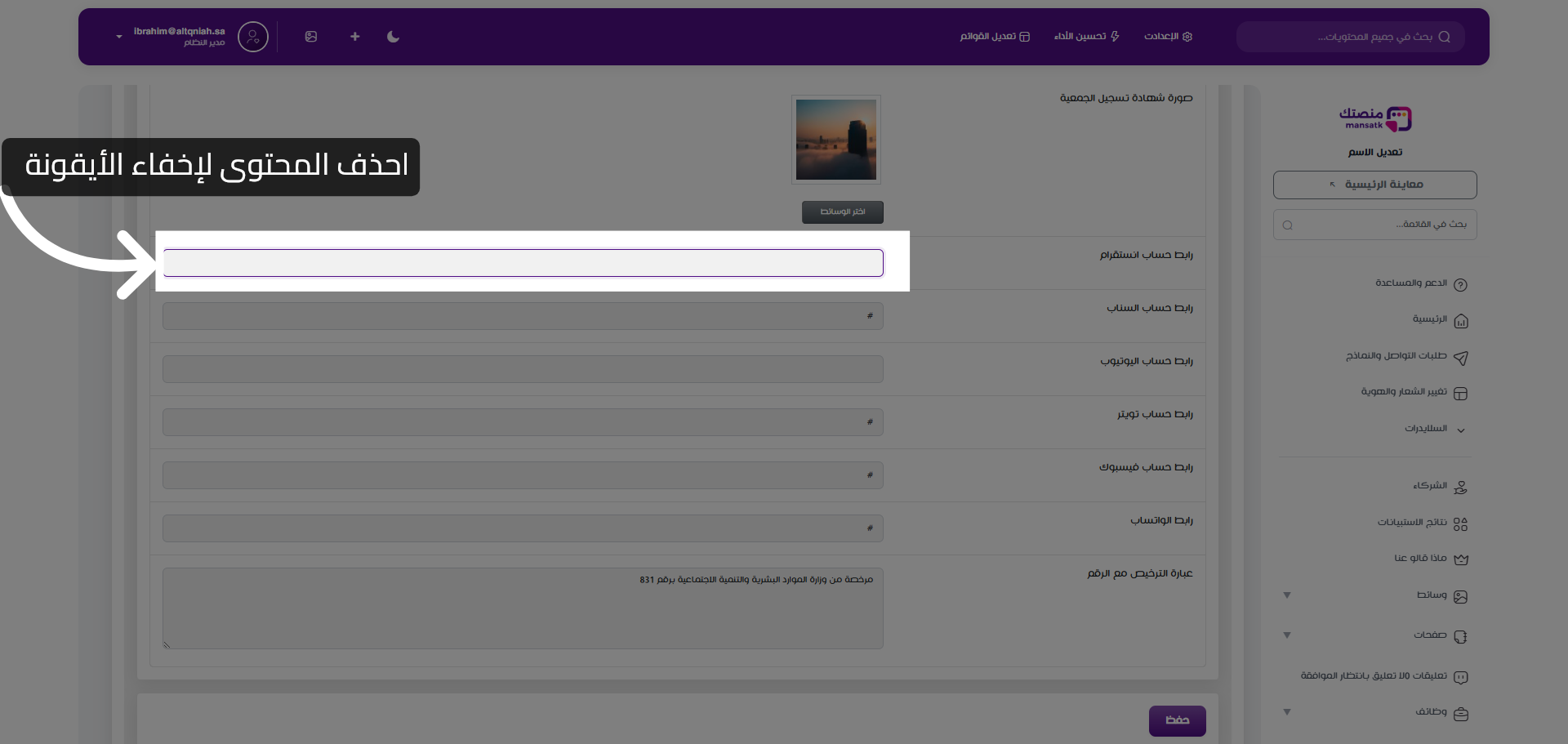Viewport: 1568px width, 744px height.
Task: Open طلبات التواصل والنماذج via its send icon
Action: 1462,357
